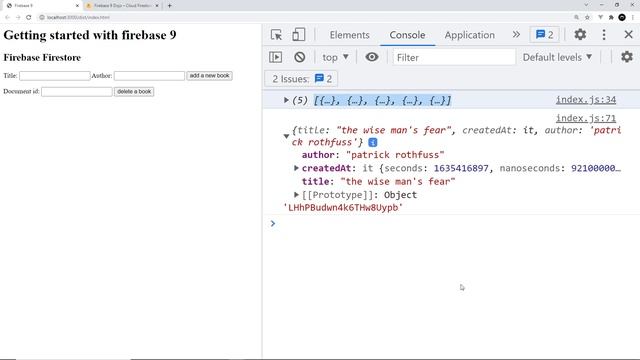This screenshot has height=360, width=640.
Task: Reload the page
Action: point(28,17)
